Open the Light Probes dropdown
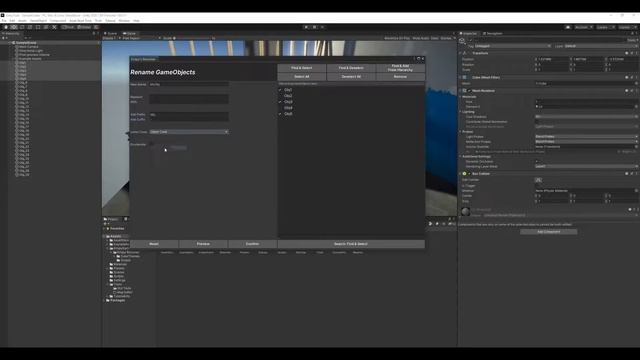Viewport: 640px width, 360px height. pyautogui.click(x=586, y=137)
